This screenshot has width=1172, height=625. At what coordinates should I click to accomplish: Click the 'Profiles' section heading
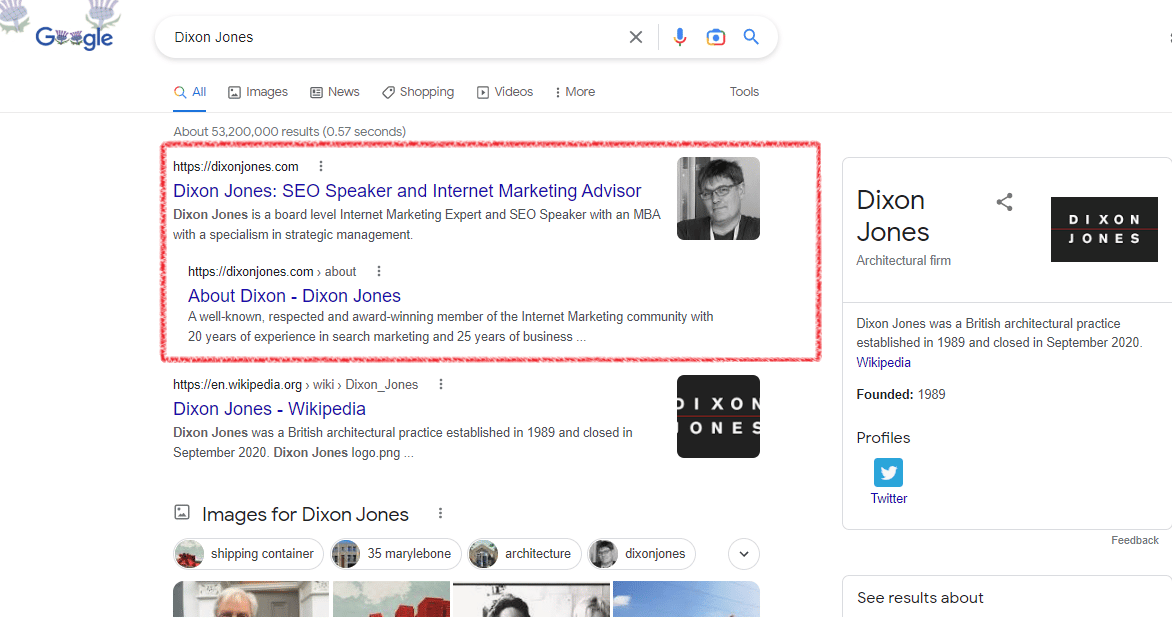point(883,438)
